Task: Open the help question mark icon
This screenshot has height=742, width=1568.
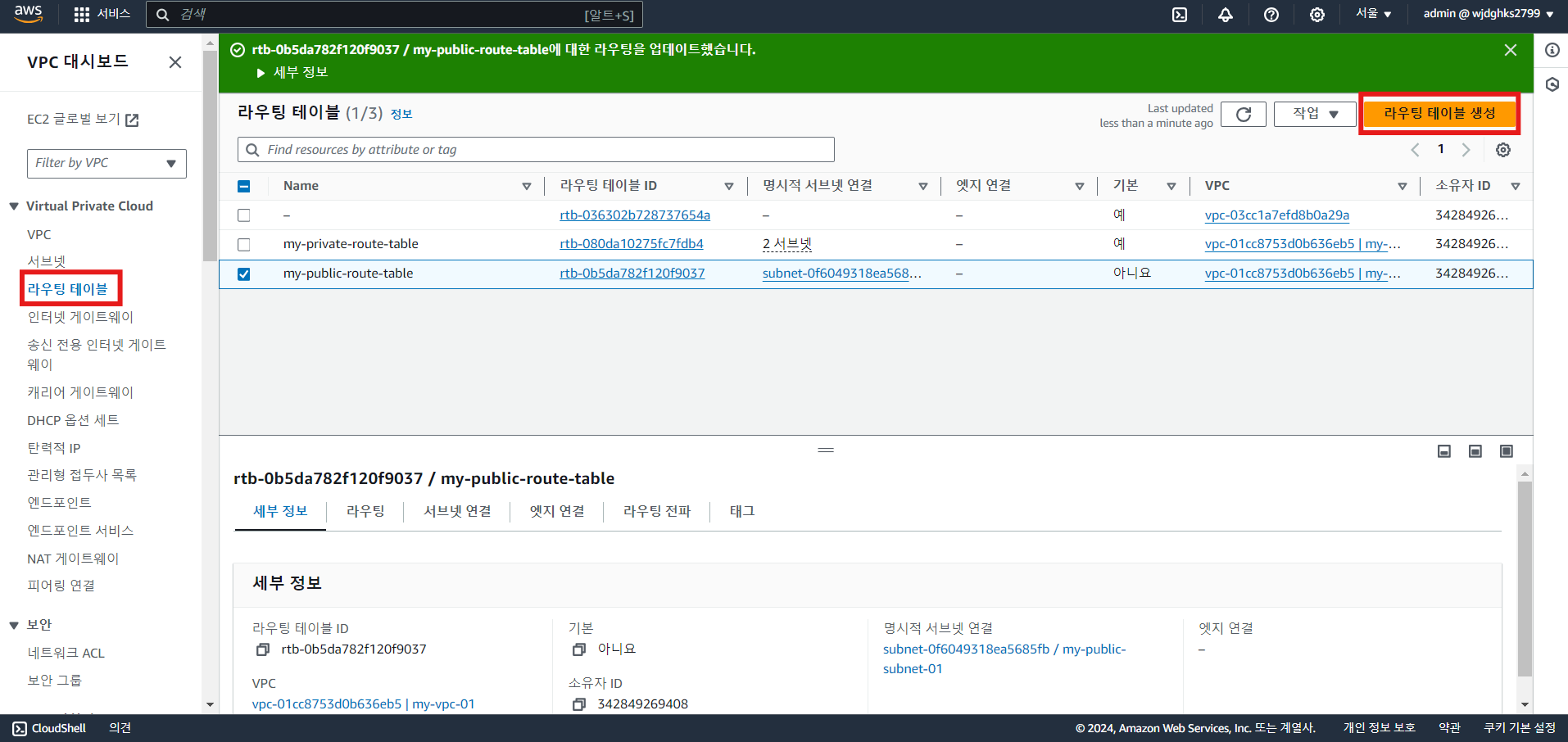Action: click(1271, 15)
